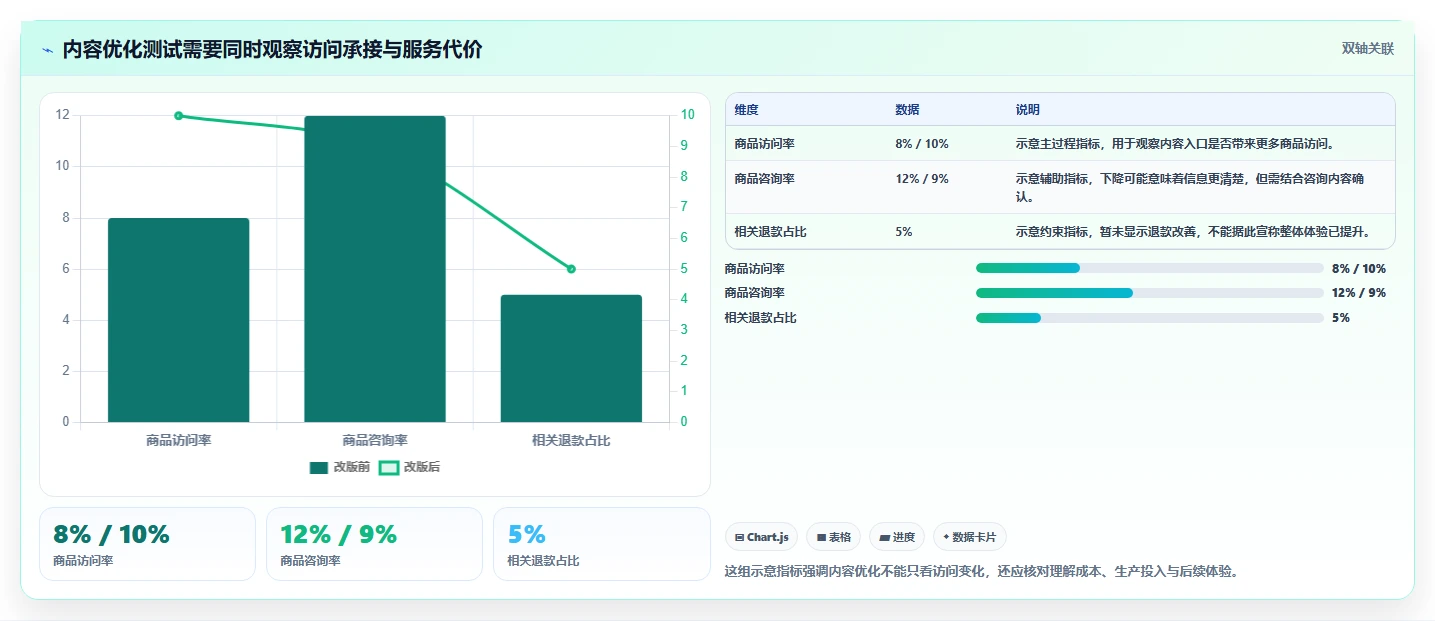1435x621 pixels.
Task: Click right axis value 10
Action: [x=687, y=115]
